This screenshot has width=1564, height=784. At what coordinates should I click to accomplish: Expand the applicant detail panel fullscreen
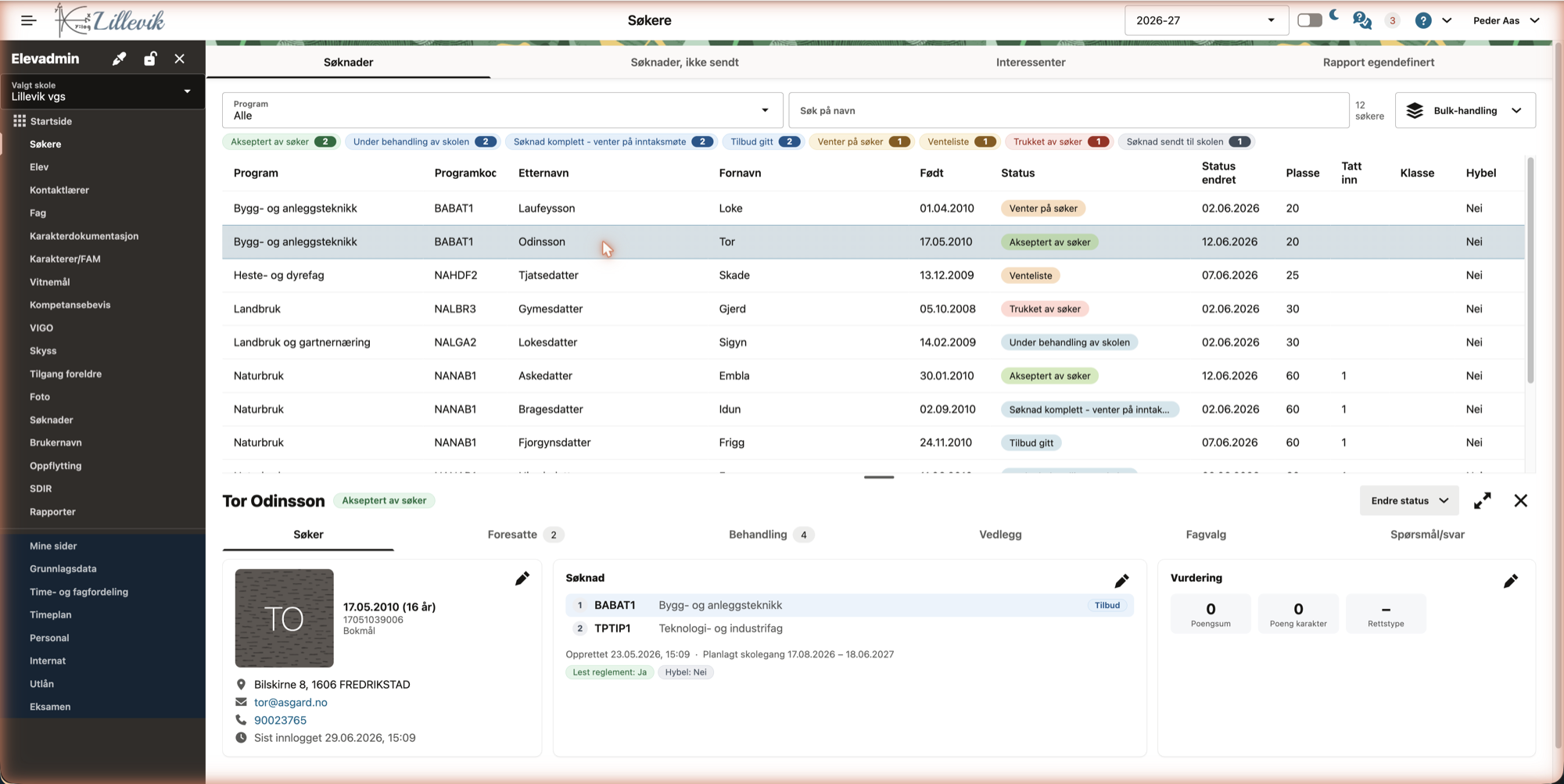[1482, 501]
